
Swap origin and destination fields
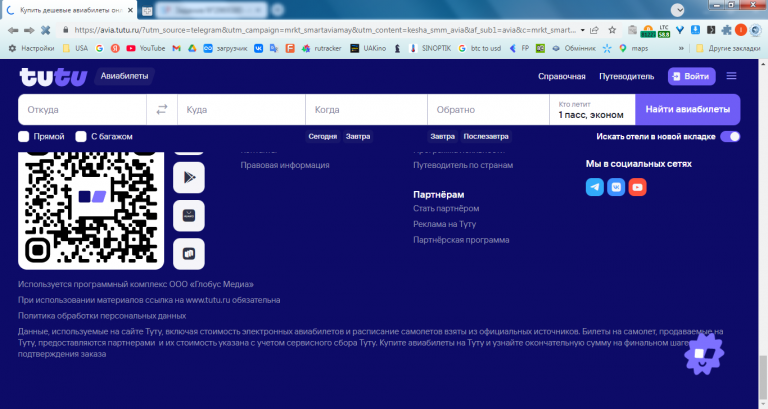[x=162, y=109]
